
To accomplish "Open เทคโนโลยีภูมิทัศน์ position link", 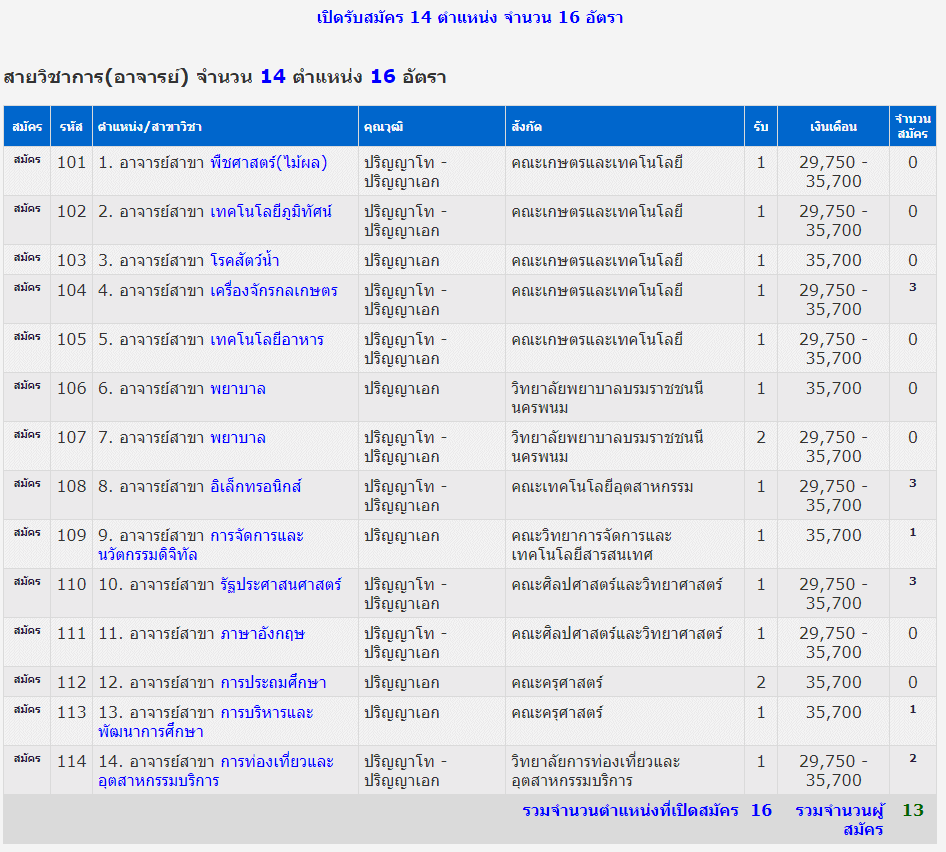I will click(x=271, y=211).
